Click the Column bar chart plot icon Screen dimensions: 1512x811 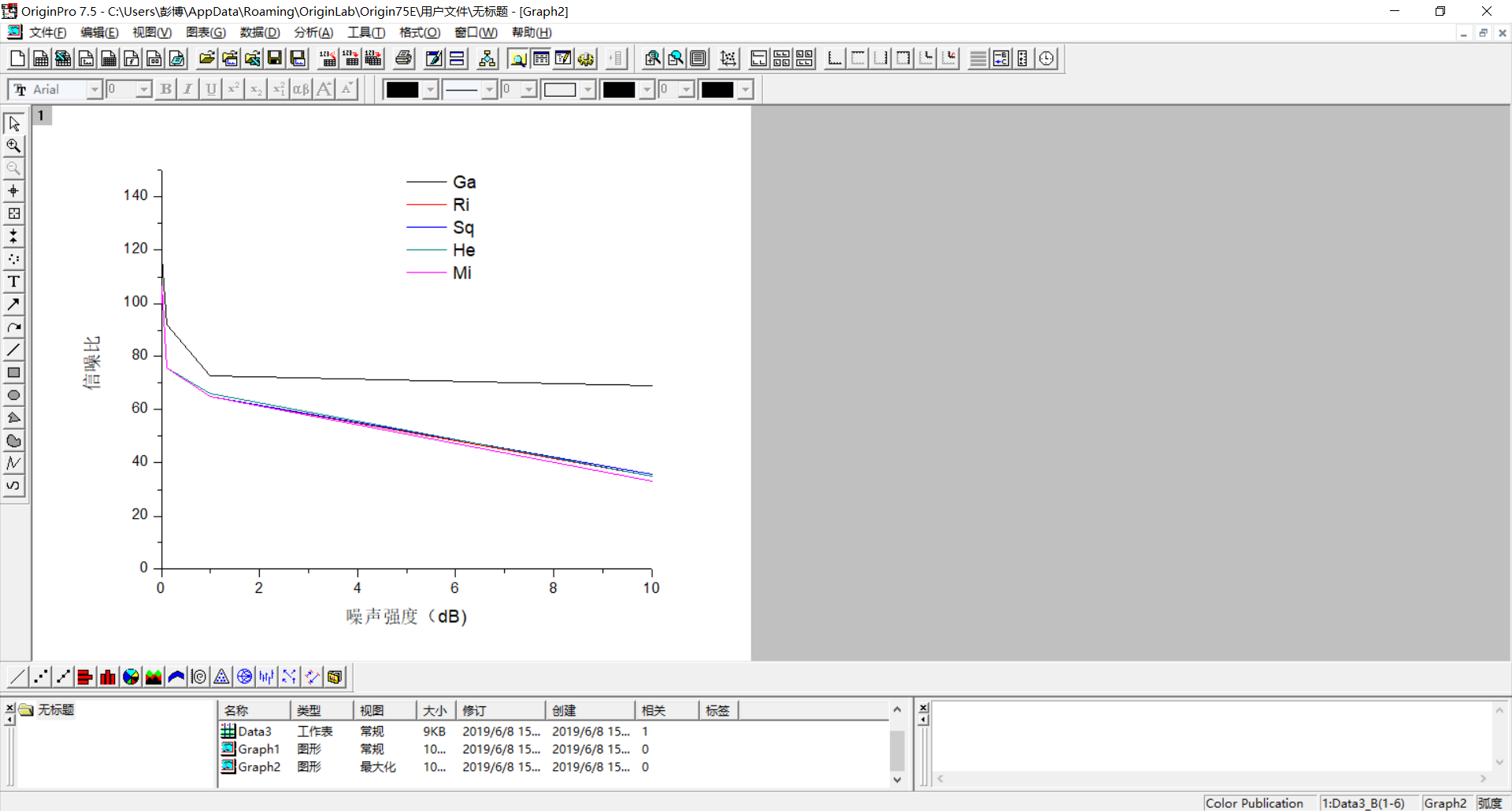click(x=108, y=677)
